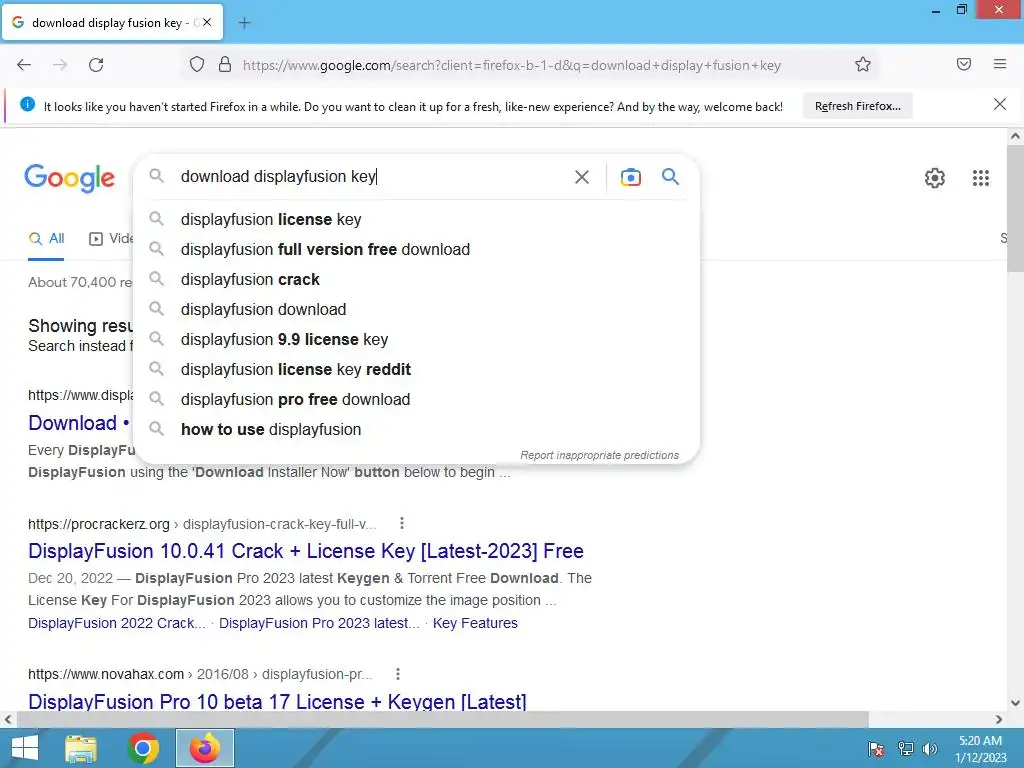This screenshot has height=768, width=1024.
Task: Close the 'download display fusion key' tab
Action: pos(207,22)
